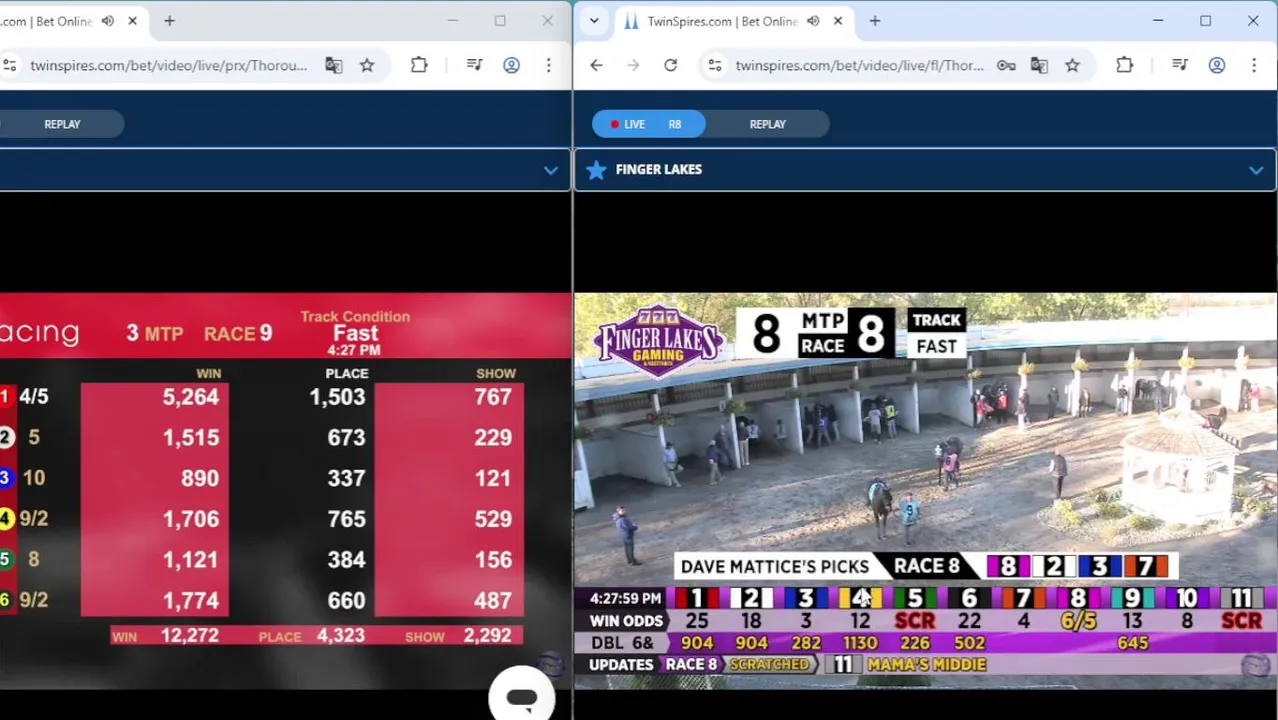The width and height of the screenshot is (1278, 720).
Task: Reload page in right window
Action: (x=670, y=65)
